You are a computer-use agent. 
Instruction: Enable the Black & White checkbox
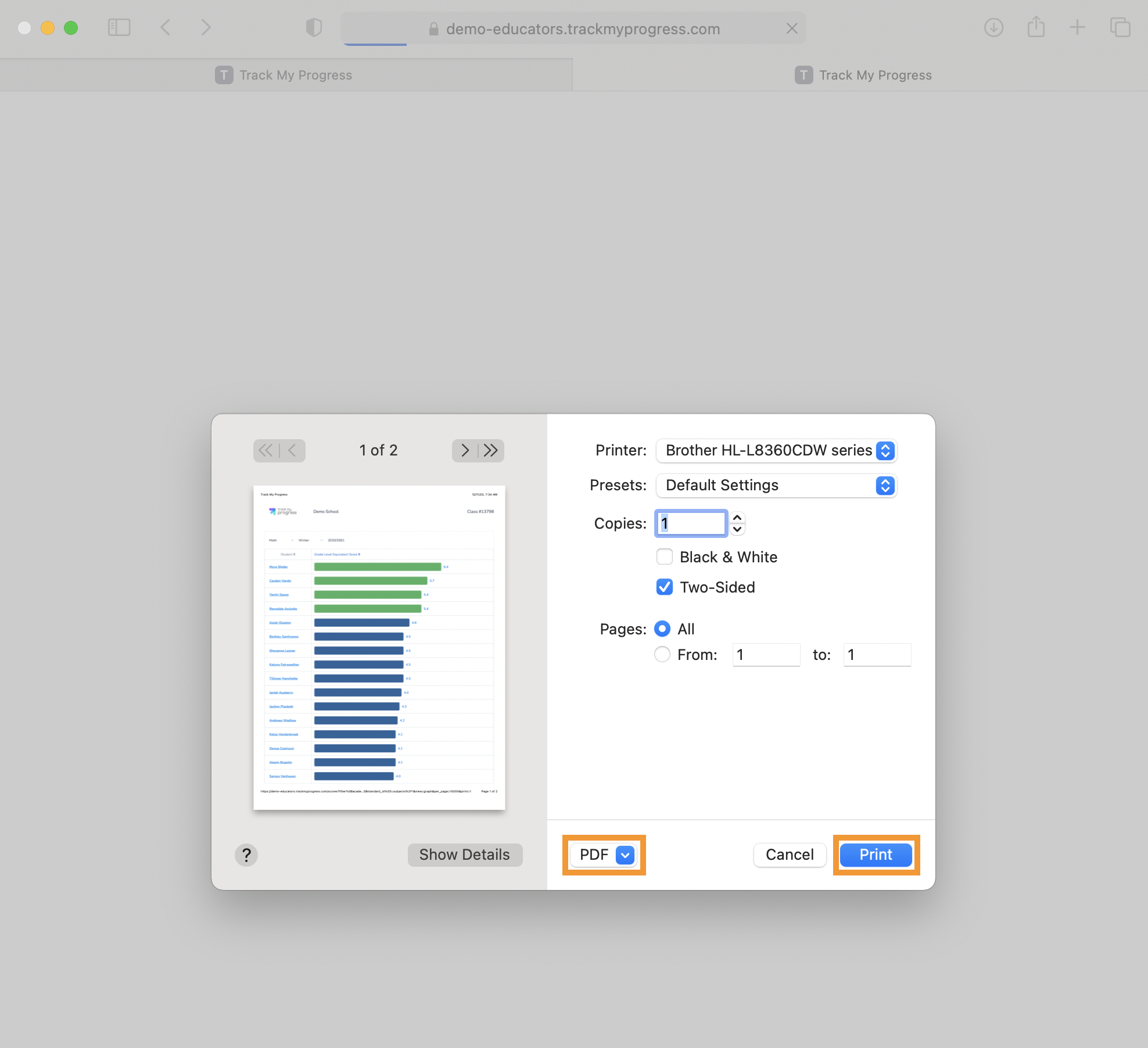tap(665, 557)
